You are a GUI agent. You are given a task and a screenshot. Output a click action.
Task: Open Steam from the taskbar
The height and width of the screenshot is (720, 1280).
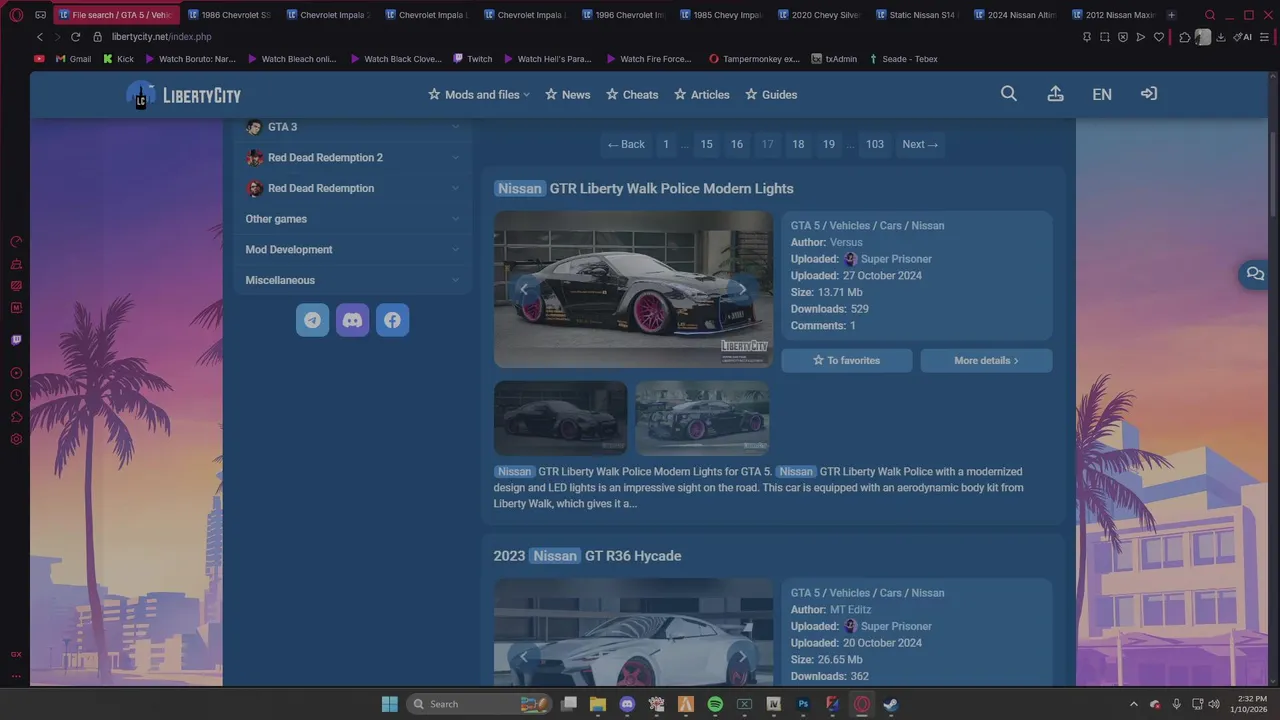[x=890, y=704]
